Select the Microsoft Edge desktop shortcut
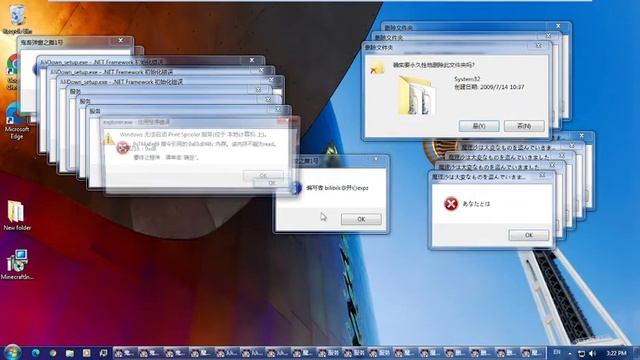Image resolution: width=640 pixels, height=360 pixels. 17,121
